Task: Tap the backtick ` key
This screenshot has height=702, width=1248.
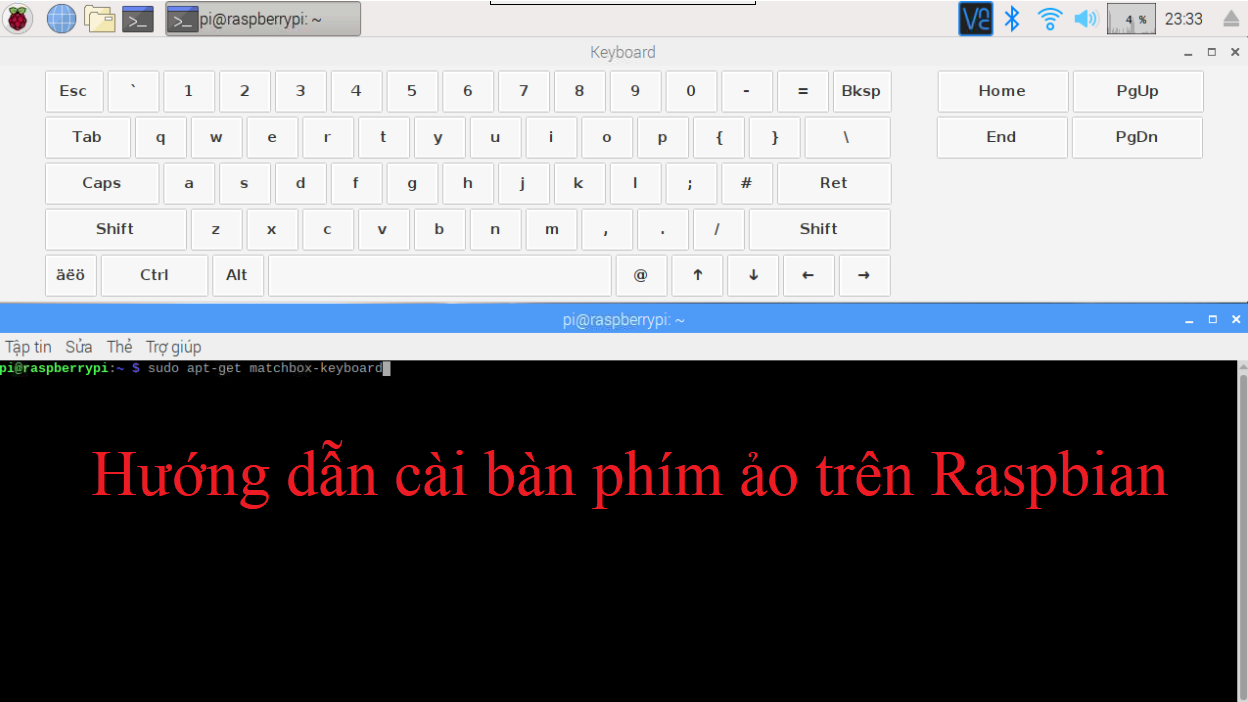Action: tap(133, 91)
